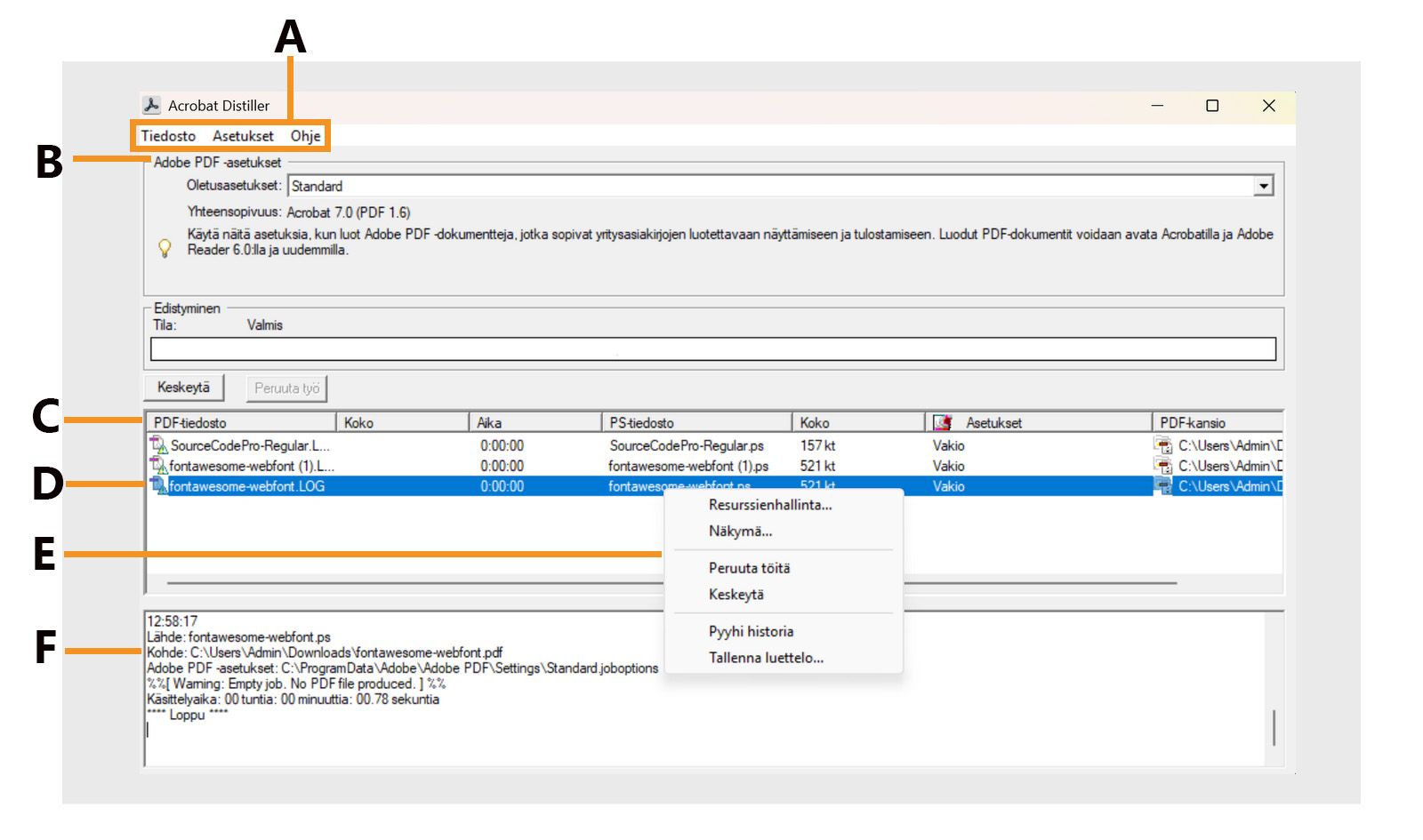Click Pyyhi historia in the context menu
Viewport: 1423px width, 840px height.
point(751,631)
